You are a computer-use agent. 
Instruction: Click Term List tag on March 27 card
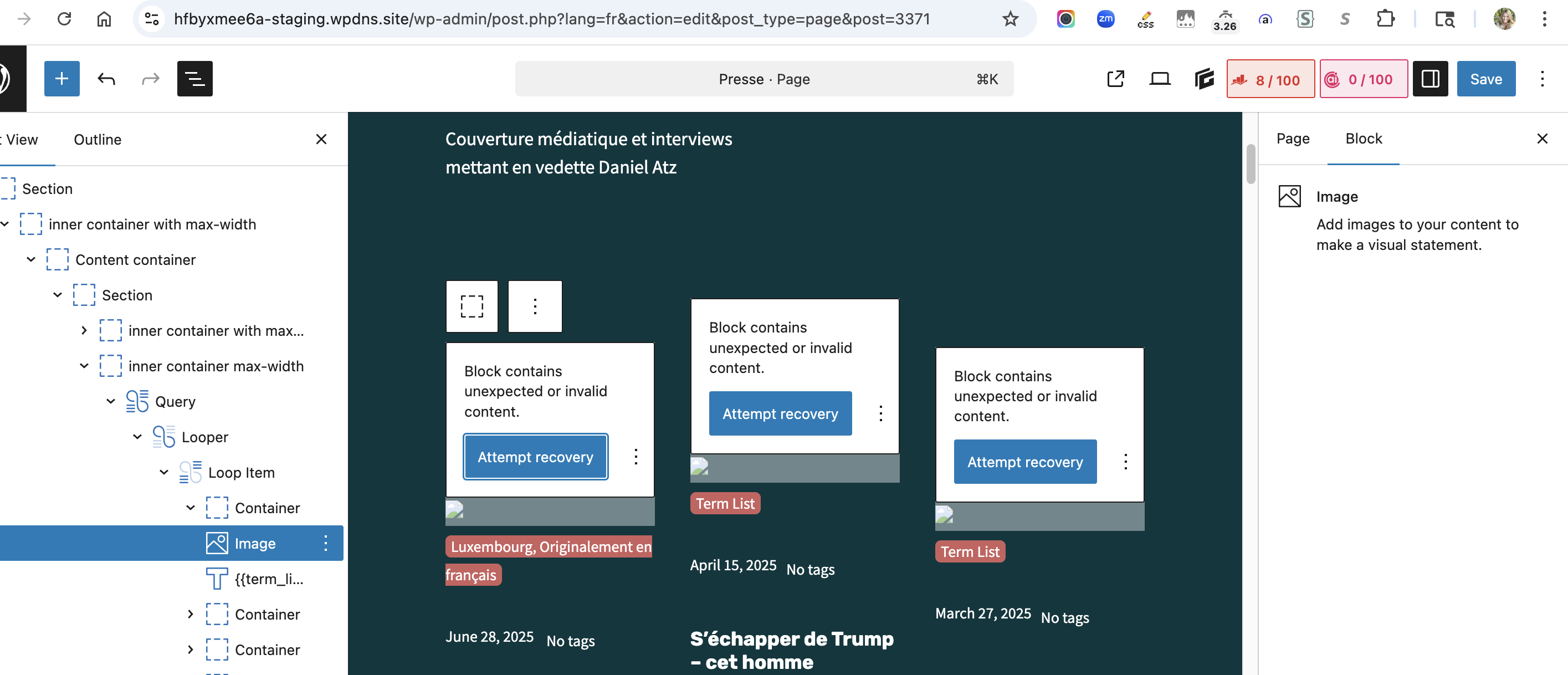[970, 551]
